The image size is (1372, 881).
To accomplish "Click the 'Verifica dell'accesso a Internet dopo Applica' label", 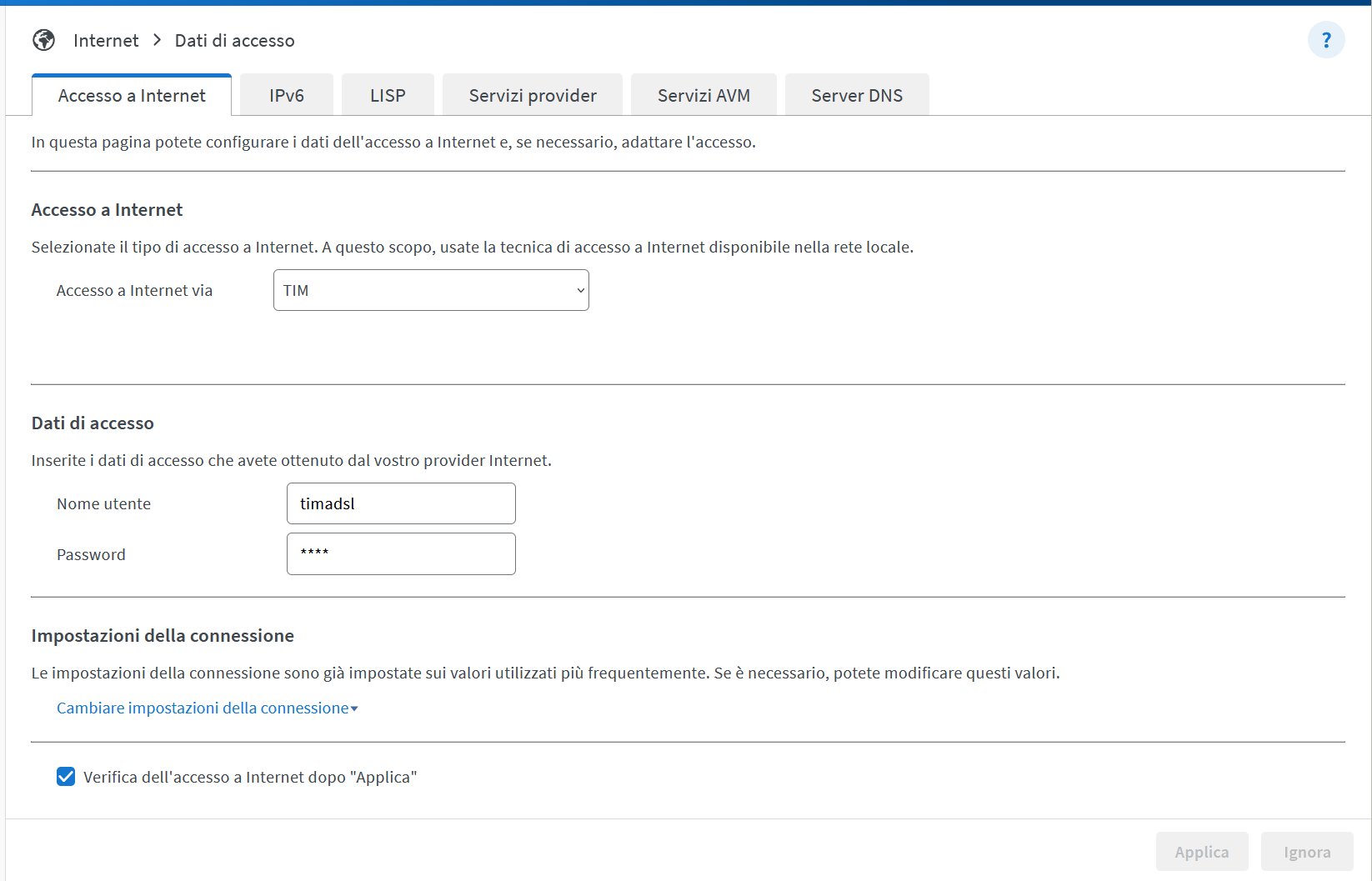I will click(x=250, y=777).
